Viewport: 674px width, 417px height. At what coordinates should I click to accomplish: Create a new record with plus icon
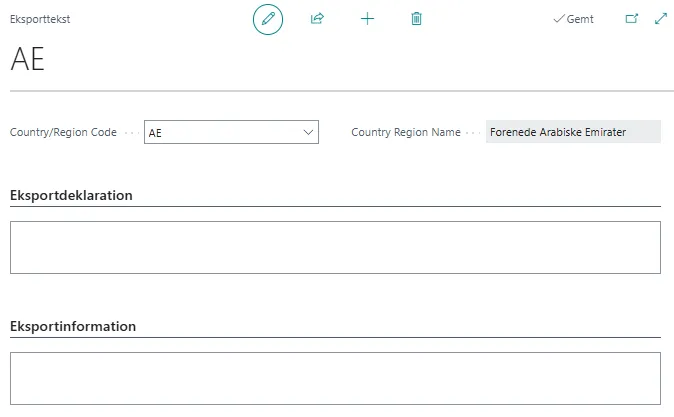point(367,19)
